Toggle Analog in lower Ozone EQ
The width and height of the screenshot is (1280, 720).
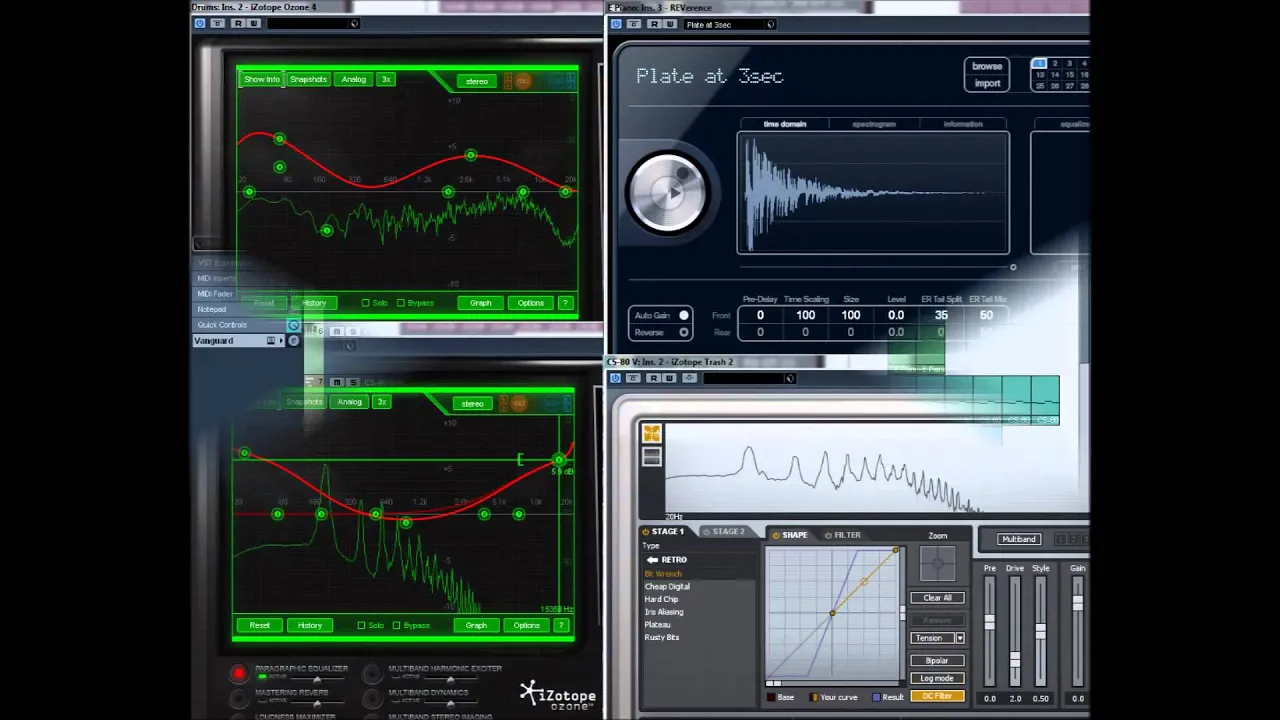pyautogui.click(x=349, y=402)
